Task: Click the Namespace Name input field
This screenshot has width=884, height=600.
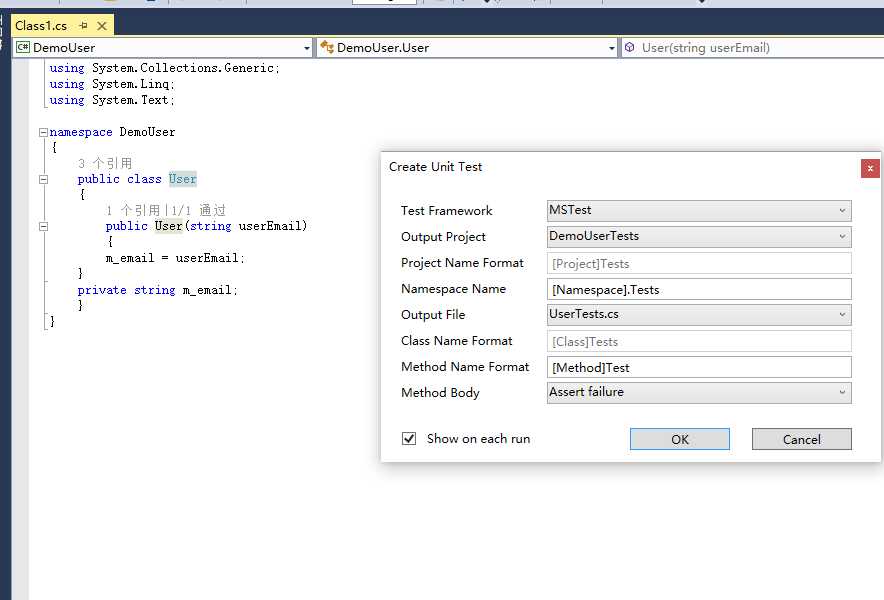Action: pos(699,289)
